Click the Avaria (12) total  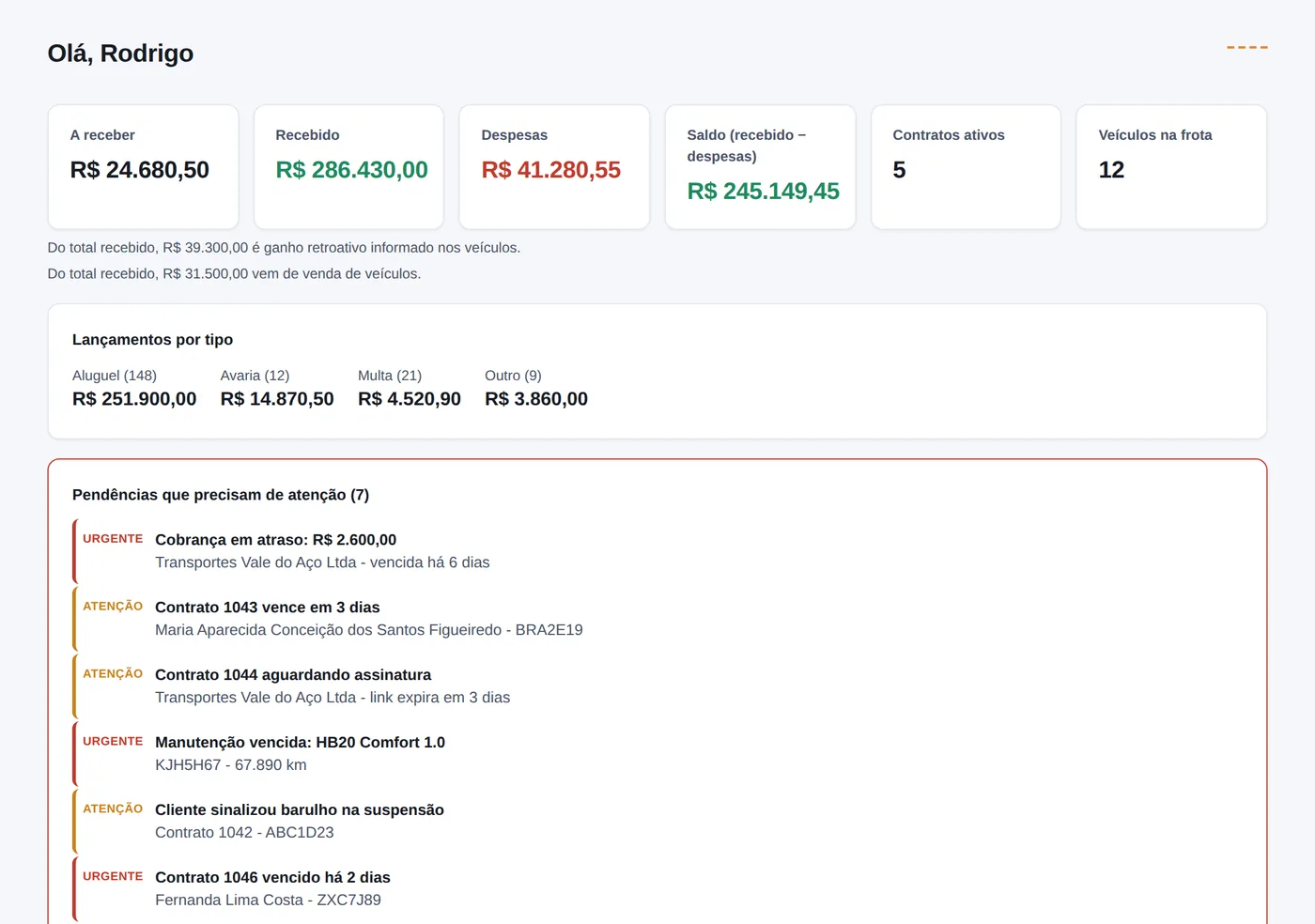[277, 388]
